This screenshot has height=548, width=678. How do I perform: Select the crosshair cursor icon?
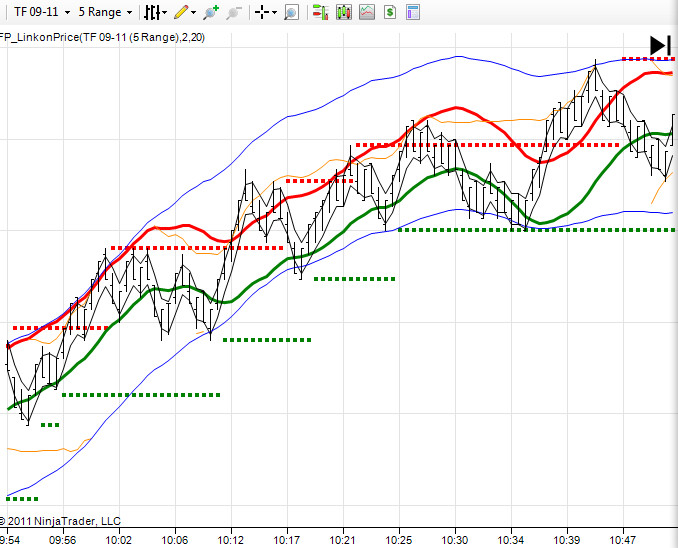[x=262, y=12]
